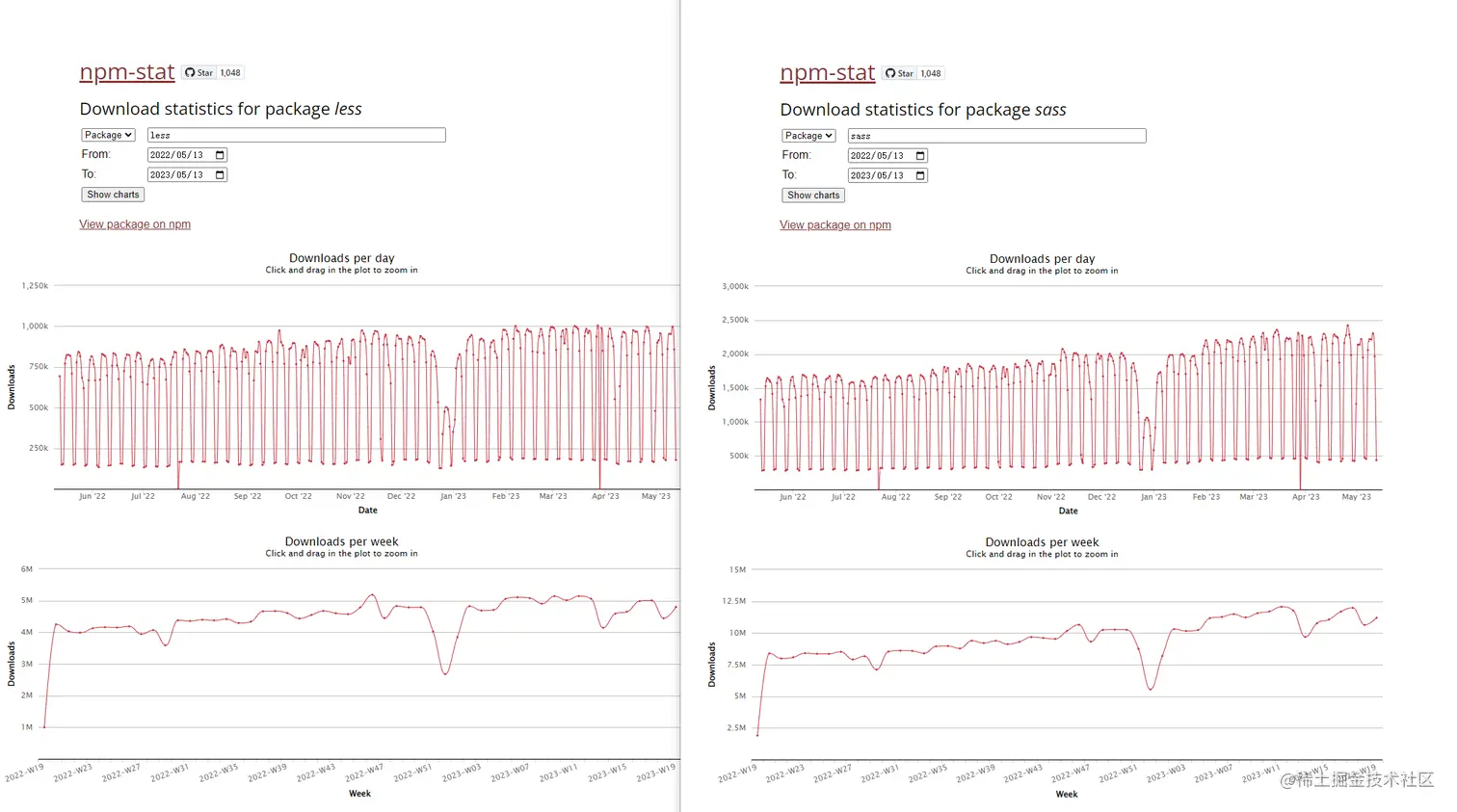Click GitHub Star button on less page
The height and width of the screenshot is (812, 1457).
(199, 73)
